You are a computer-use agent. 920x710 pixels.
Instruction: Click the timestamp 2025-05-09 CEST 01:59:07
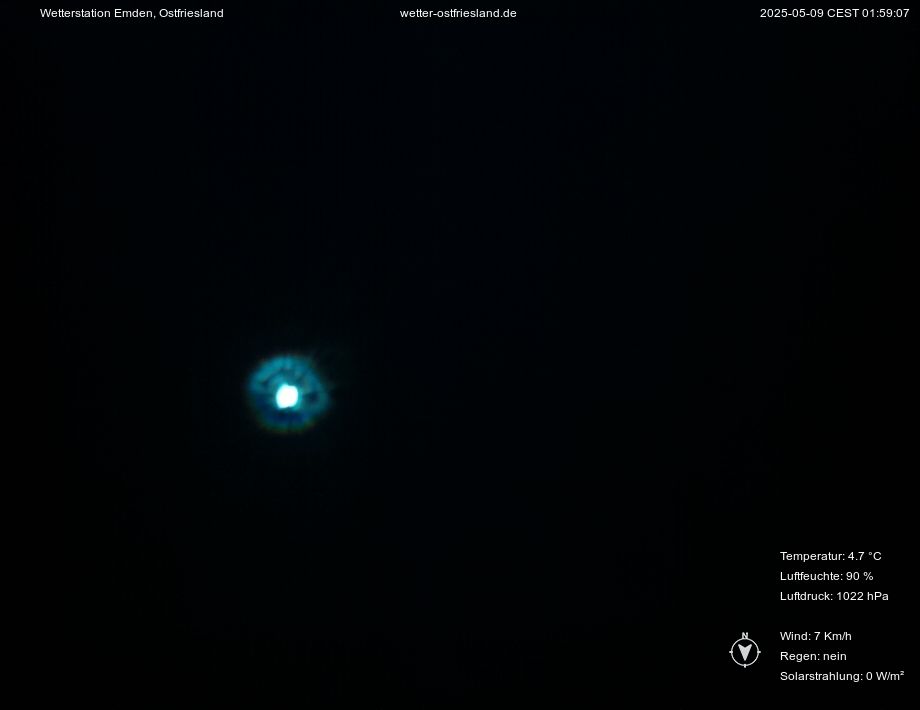(834, 13)
